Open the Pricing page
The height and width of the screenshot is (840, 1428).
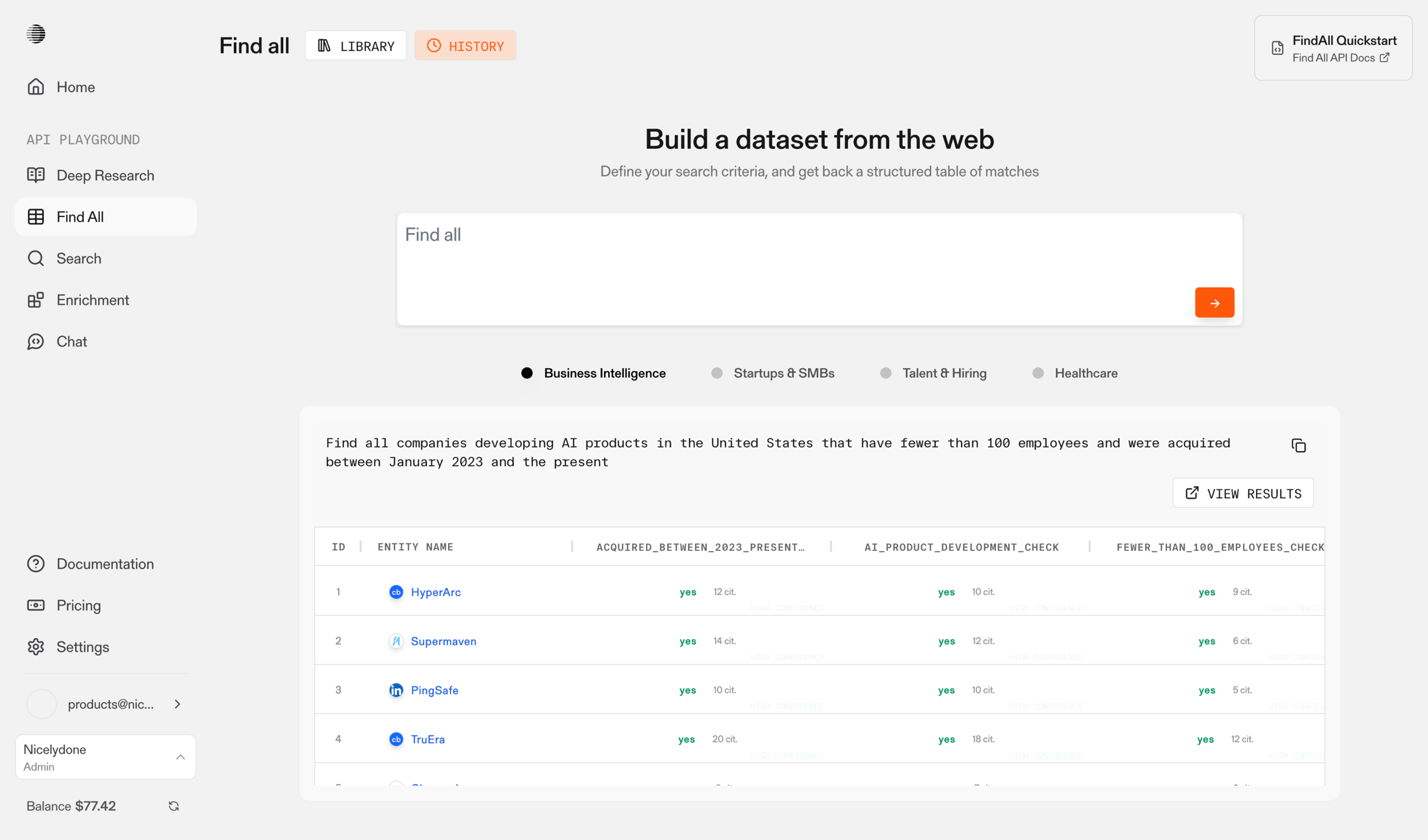pos(105,606)
